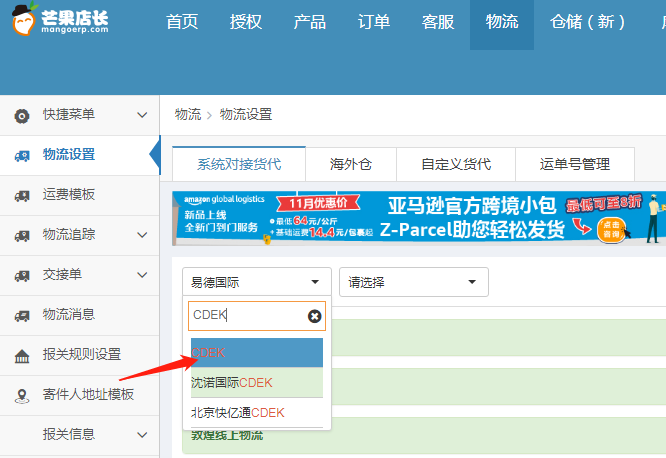Open the 订单 top menu item

click(374, 22)
